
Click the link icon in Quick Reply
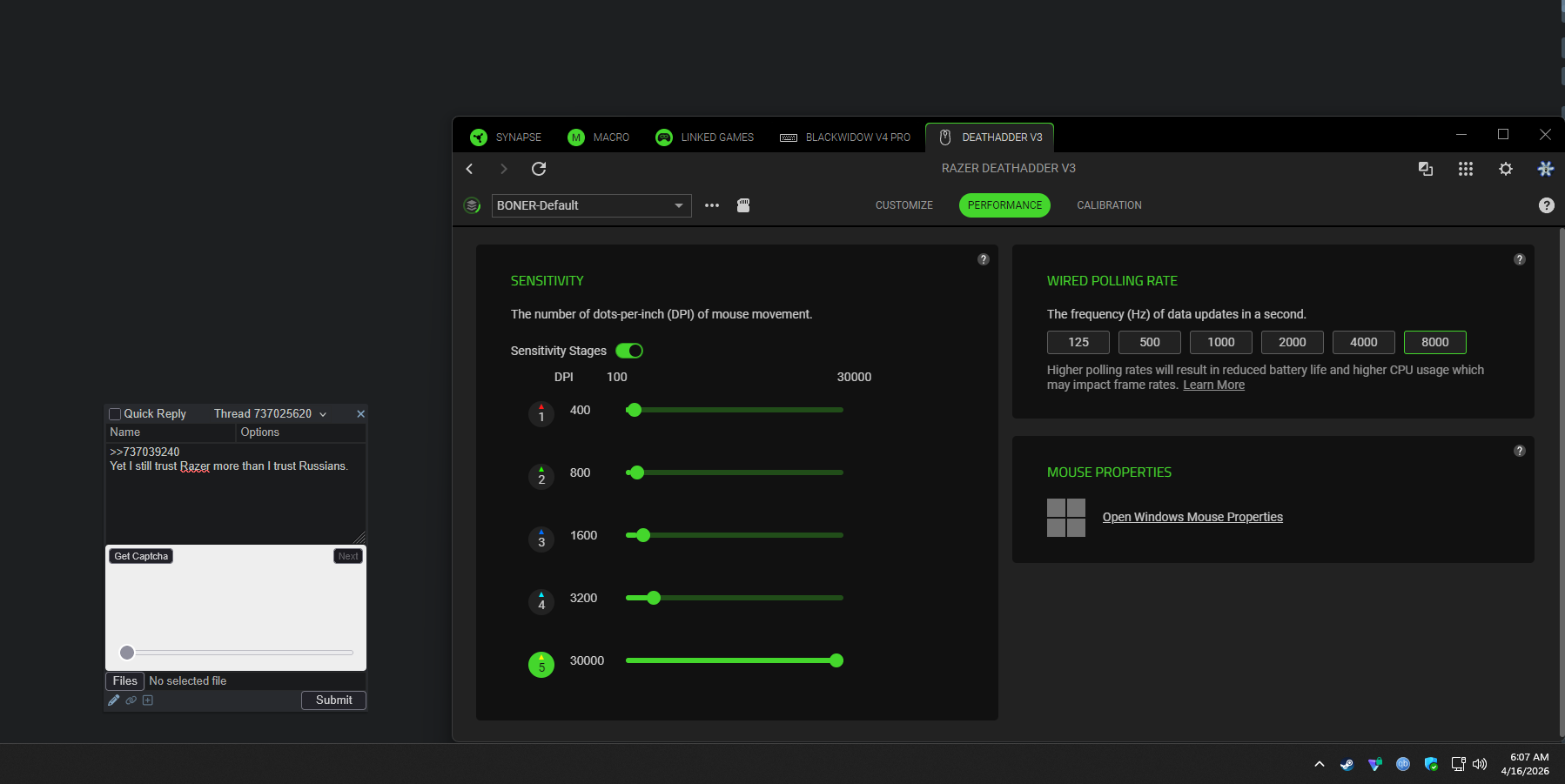131,700
